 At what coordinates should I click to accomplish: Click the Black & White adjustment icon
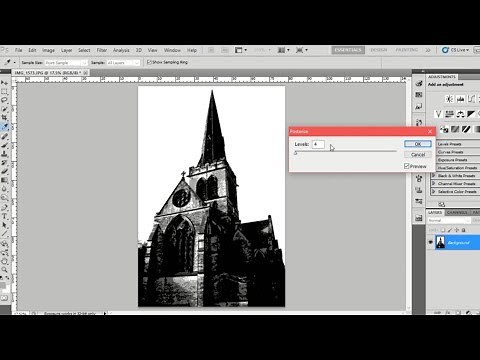471,114
